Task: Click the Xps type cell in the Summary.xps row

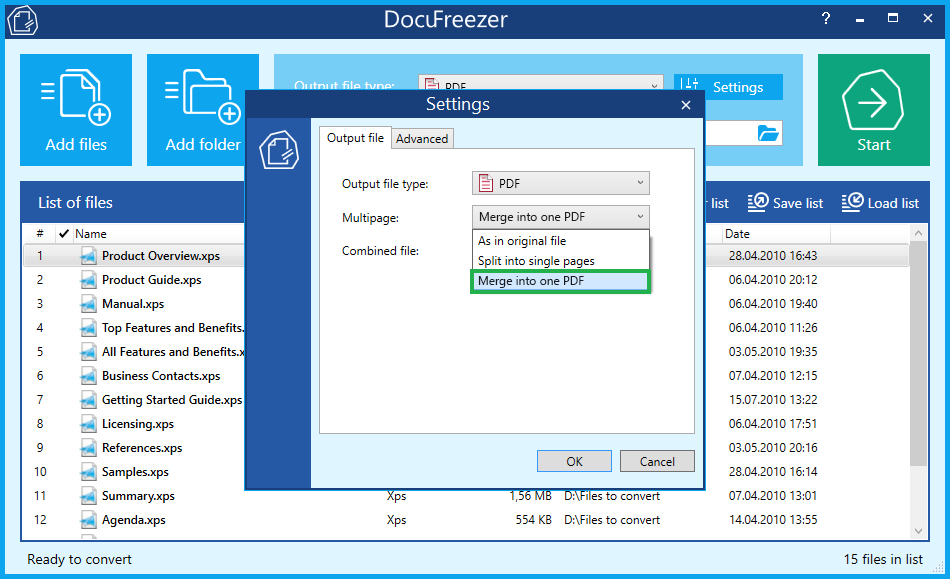Action: [x=396, y=496]
